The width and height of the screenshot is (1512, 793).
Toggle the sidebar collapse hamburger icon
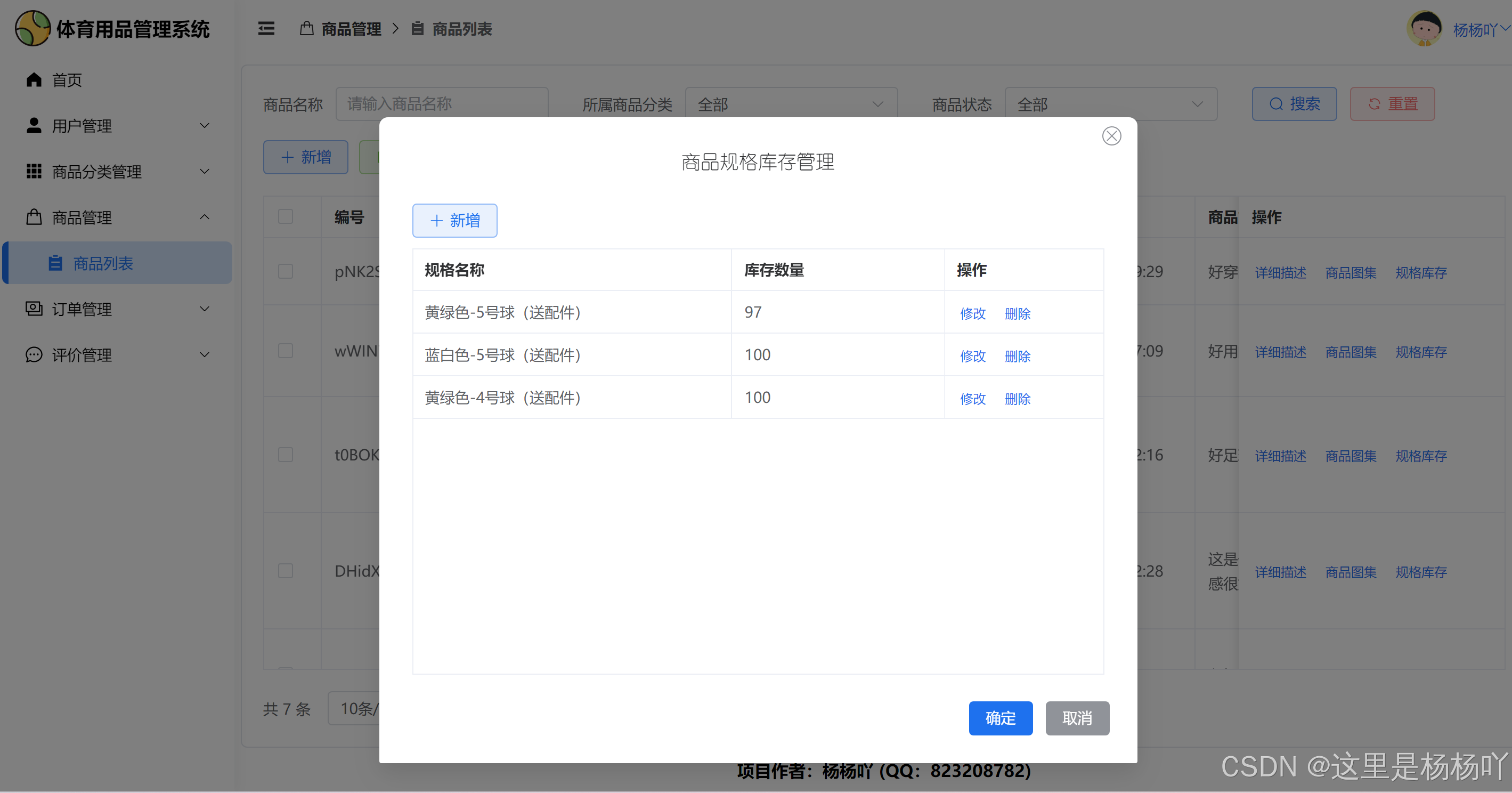(x=266, y=29)
